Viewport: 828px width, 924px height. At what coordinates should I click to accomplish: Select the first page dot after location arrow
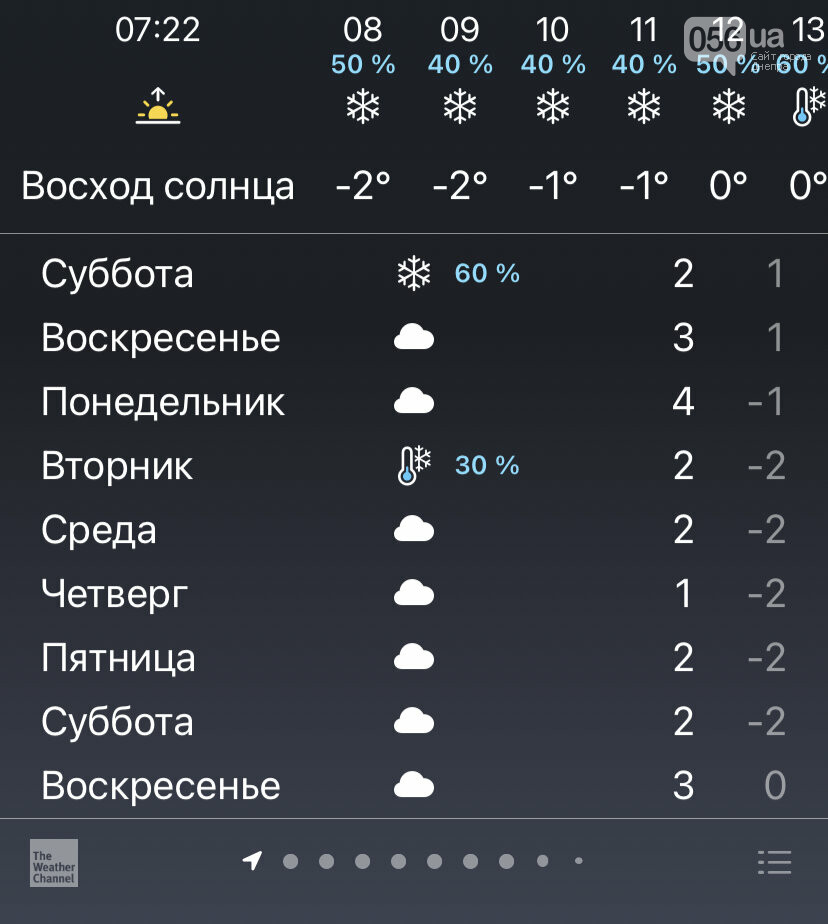291,862
